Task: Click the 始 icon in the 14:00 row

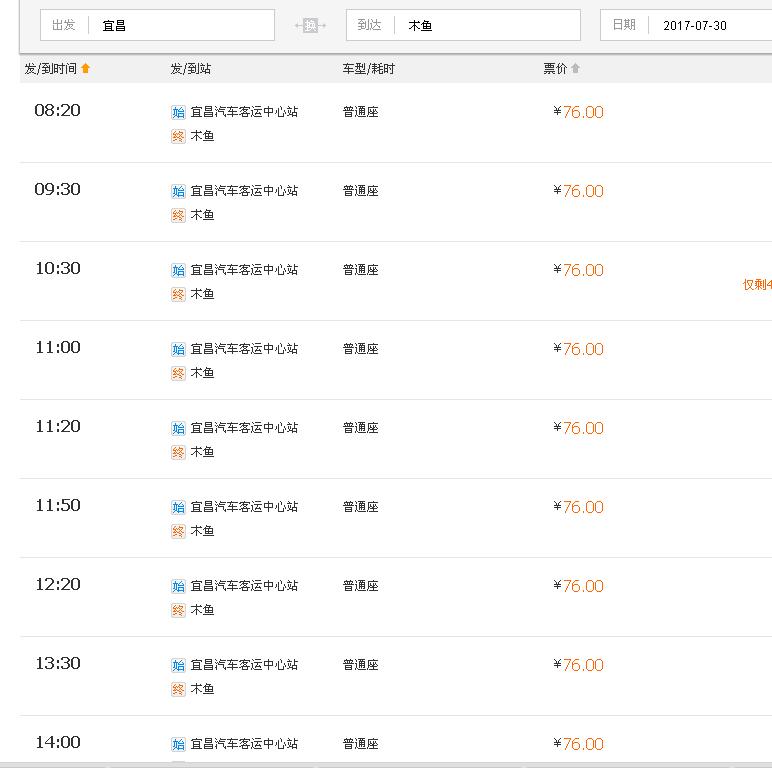Action: (x=178, y=744)
